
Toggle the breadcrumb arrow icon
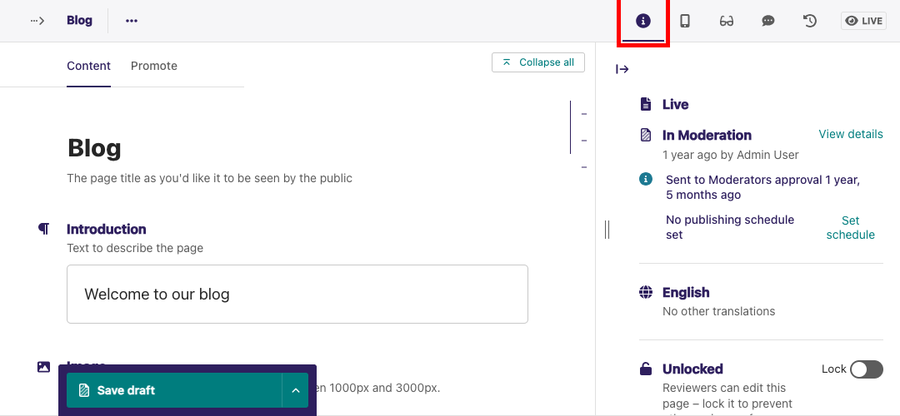pyautogui.click(x=37, y=21)
